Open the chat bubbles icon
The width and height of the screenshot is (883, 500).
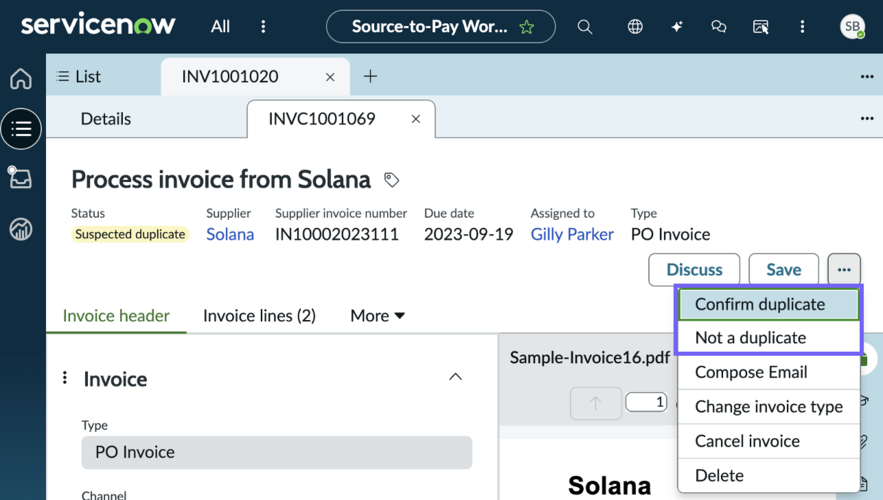tap(719, 26)
